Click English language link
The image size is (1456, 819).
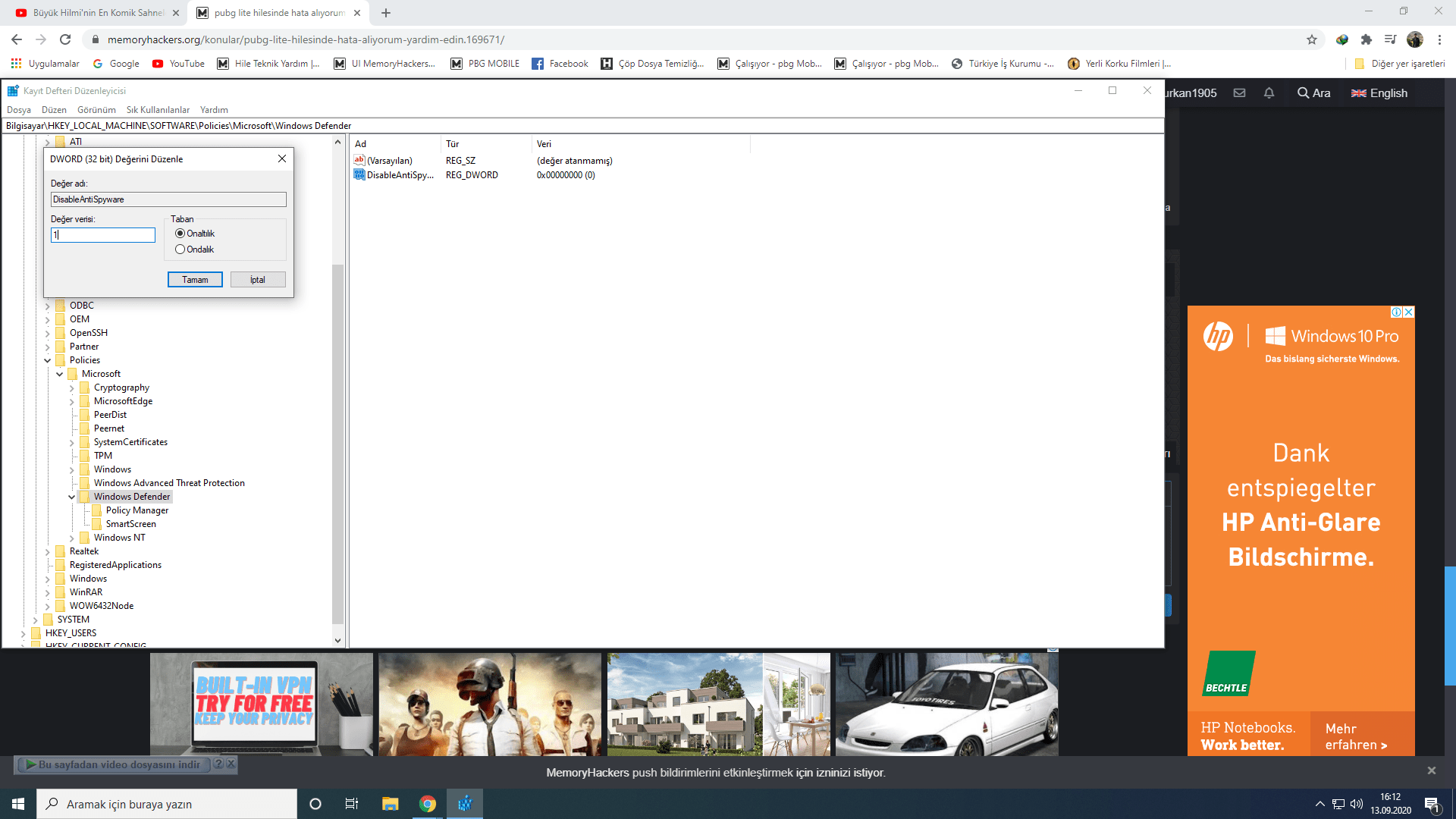pos(1379,93)
